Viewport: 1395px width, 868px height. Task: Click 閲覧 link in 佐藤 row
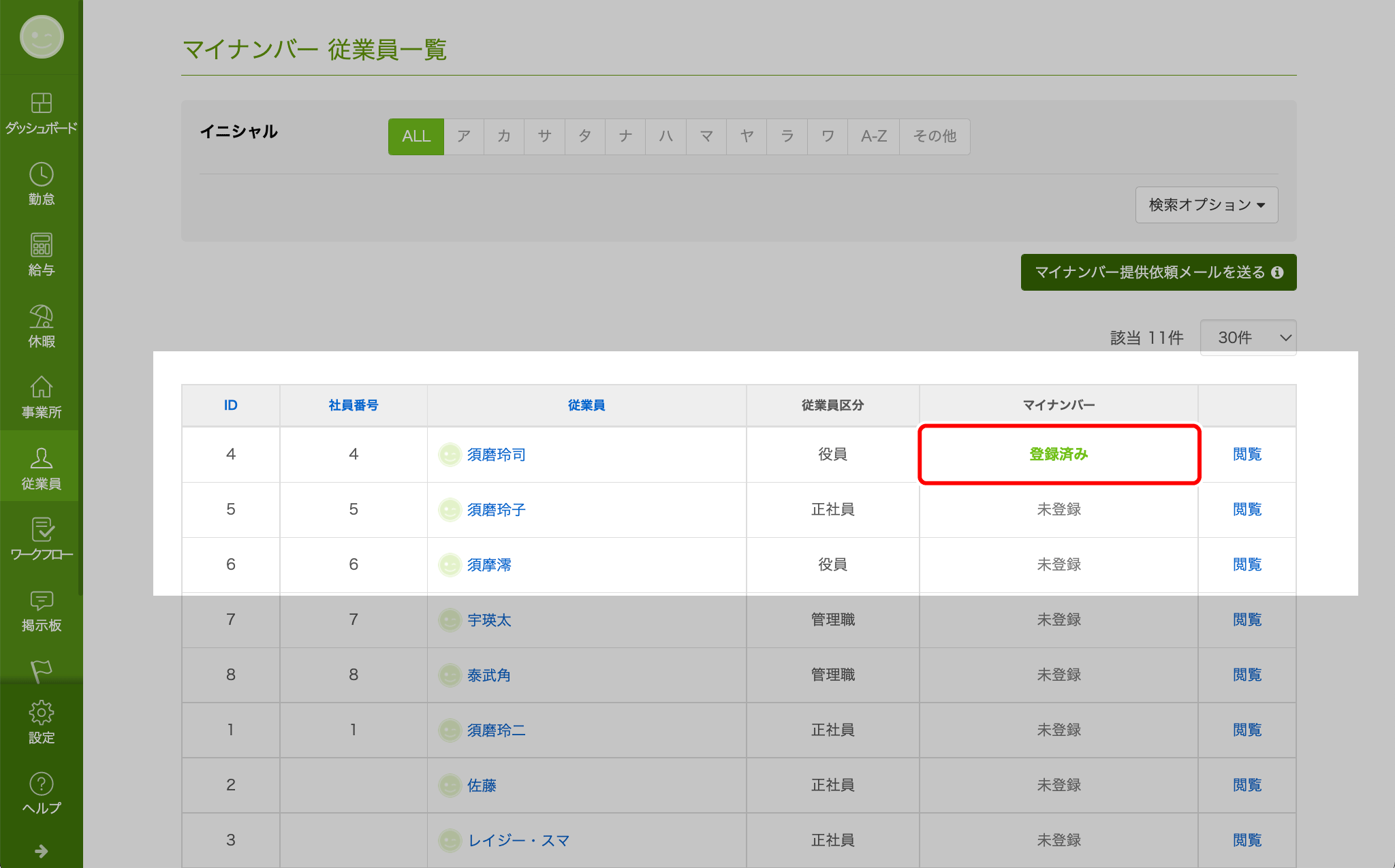click(1247, 785)
